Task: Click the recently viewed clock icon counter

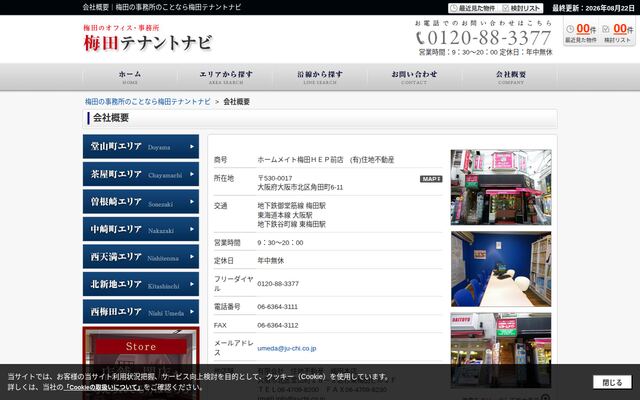Action: click(x=581, y=33)
